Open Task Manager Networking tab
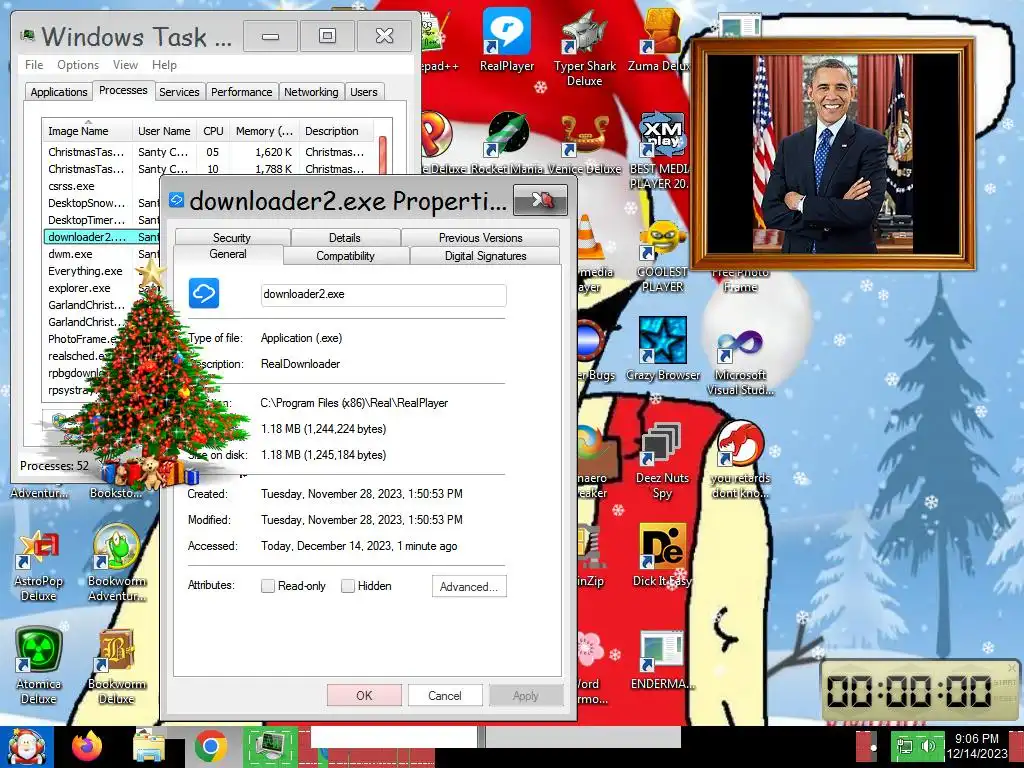This screenshot has width=1024, height=768. click(311, 91)
